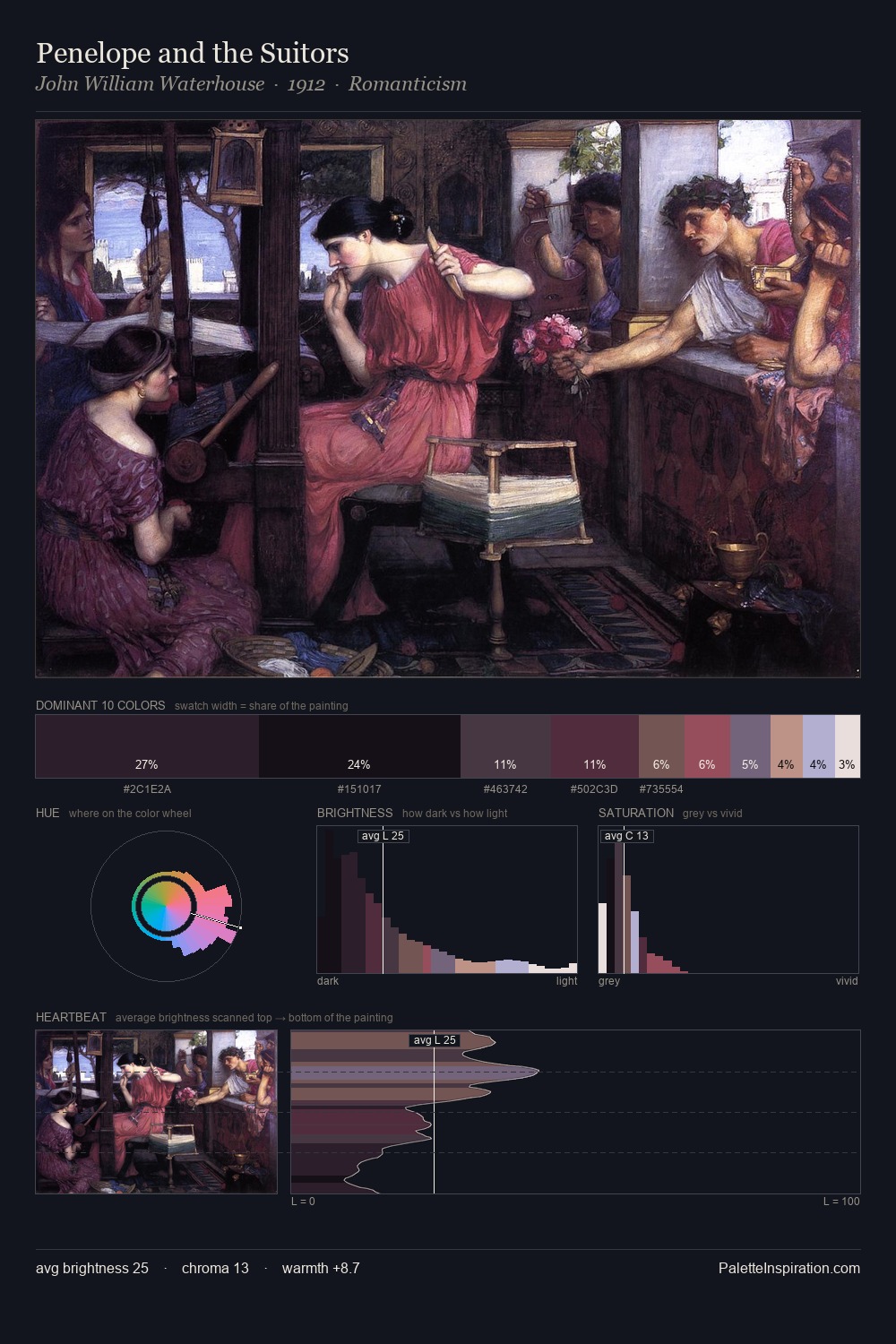Click the small heartbeat painting thumbnail
The image size is (896, 1344).
[x=156, y=1112]
